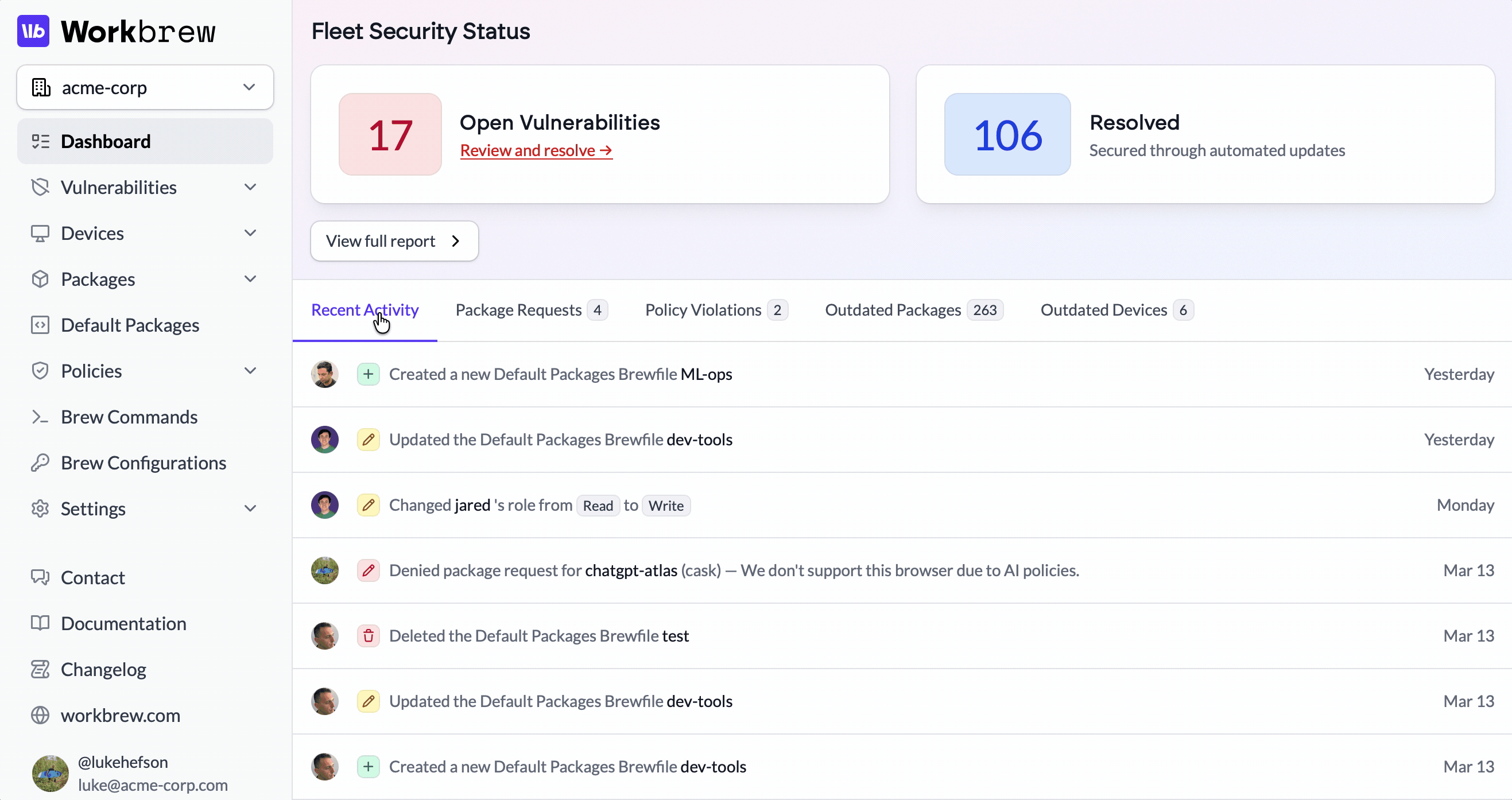Click the Brew Commands terminal icon

(x=40, y=417)
